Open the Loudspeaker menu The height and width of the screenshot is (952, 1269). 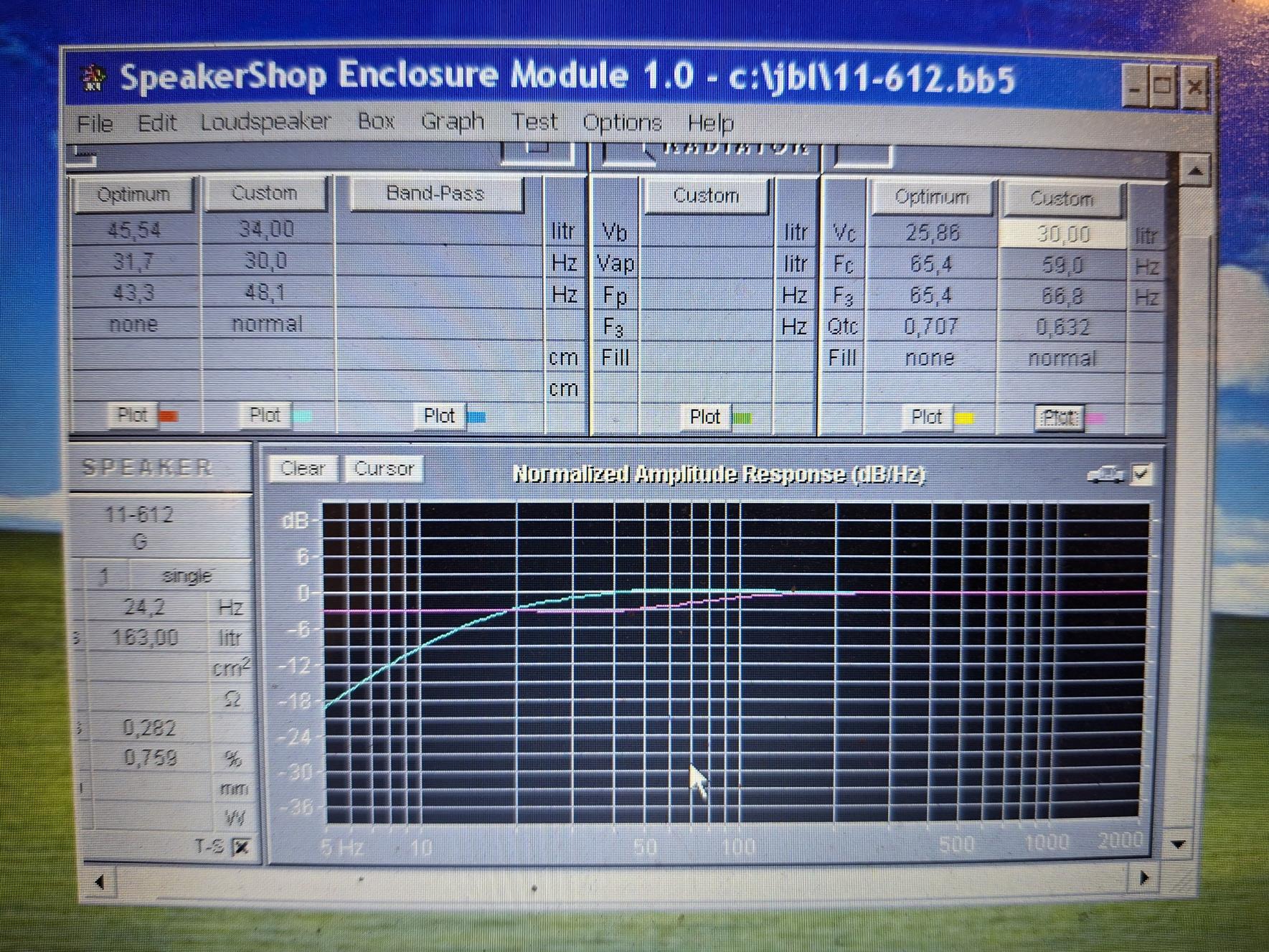pos(265,122)
